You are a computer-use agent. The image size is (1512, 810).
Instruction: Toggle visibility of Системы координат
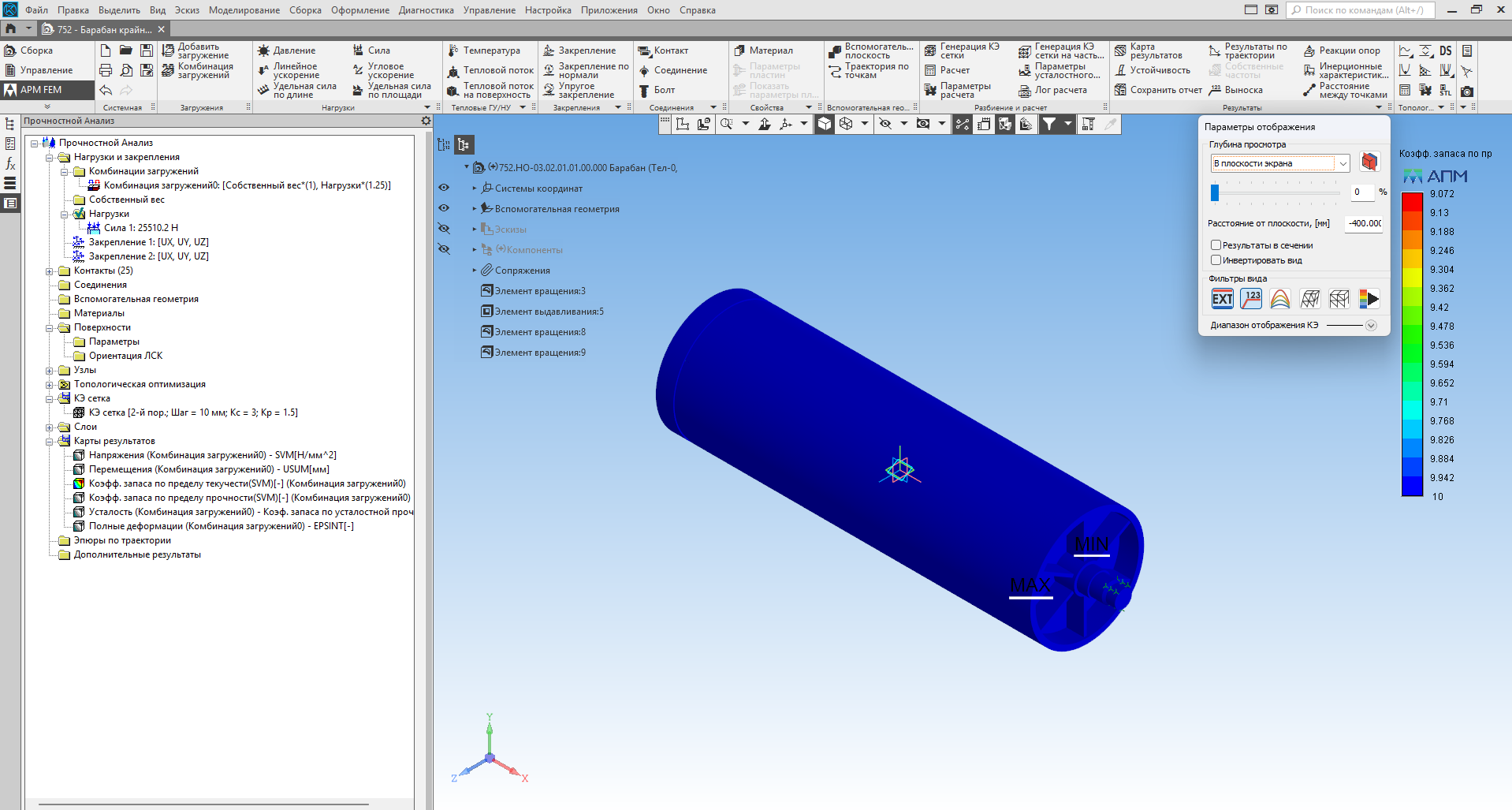[444, 188]
